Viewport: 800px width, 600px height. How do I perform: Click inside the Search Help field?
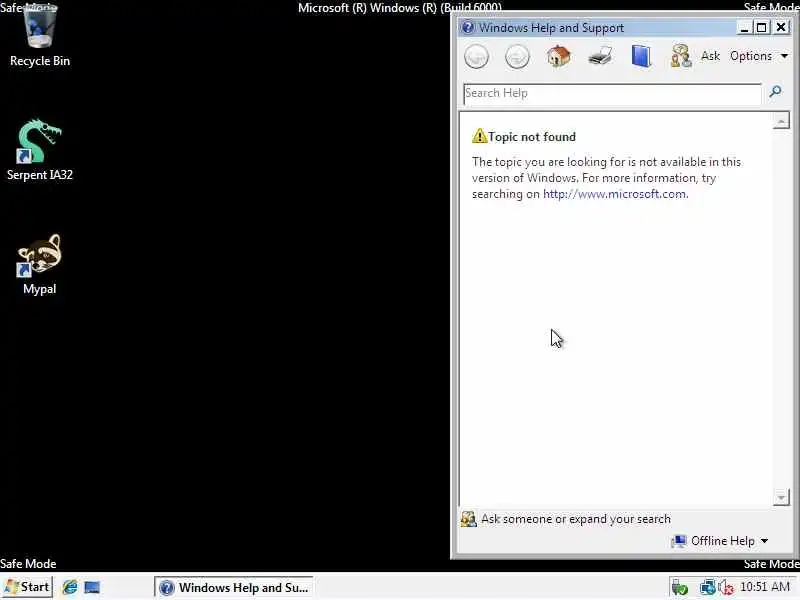point(612,94)
